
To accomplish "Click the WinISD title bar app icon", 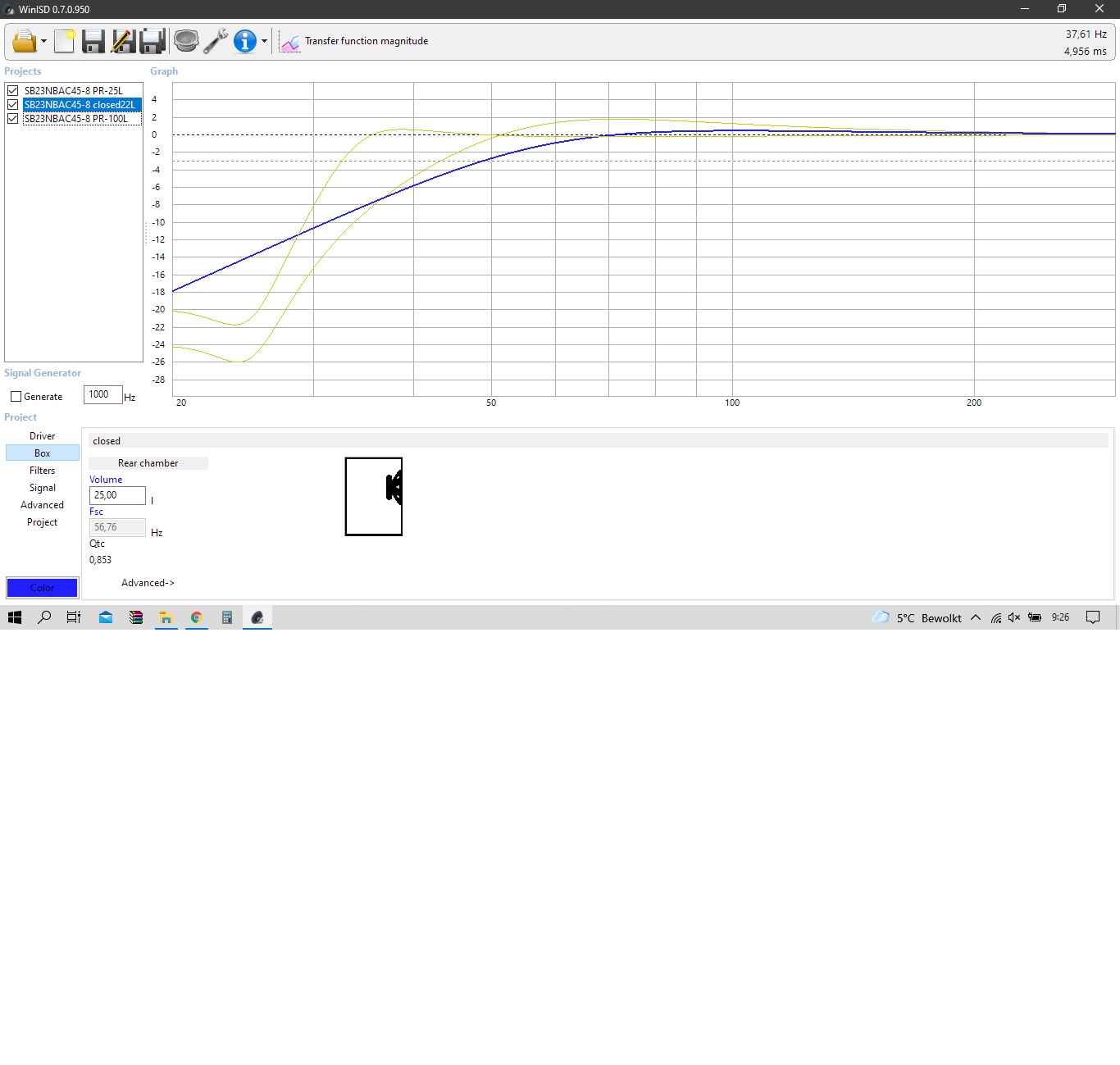I will tap(9, 9).
